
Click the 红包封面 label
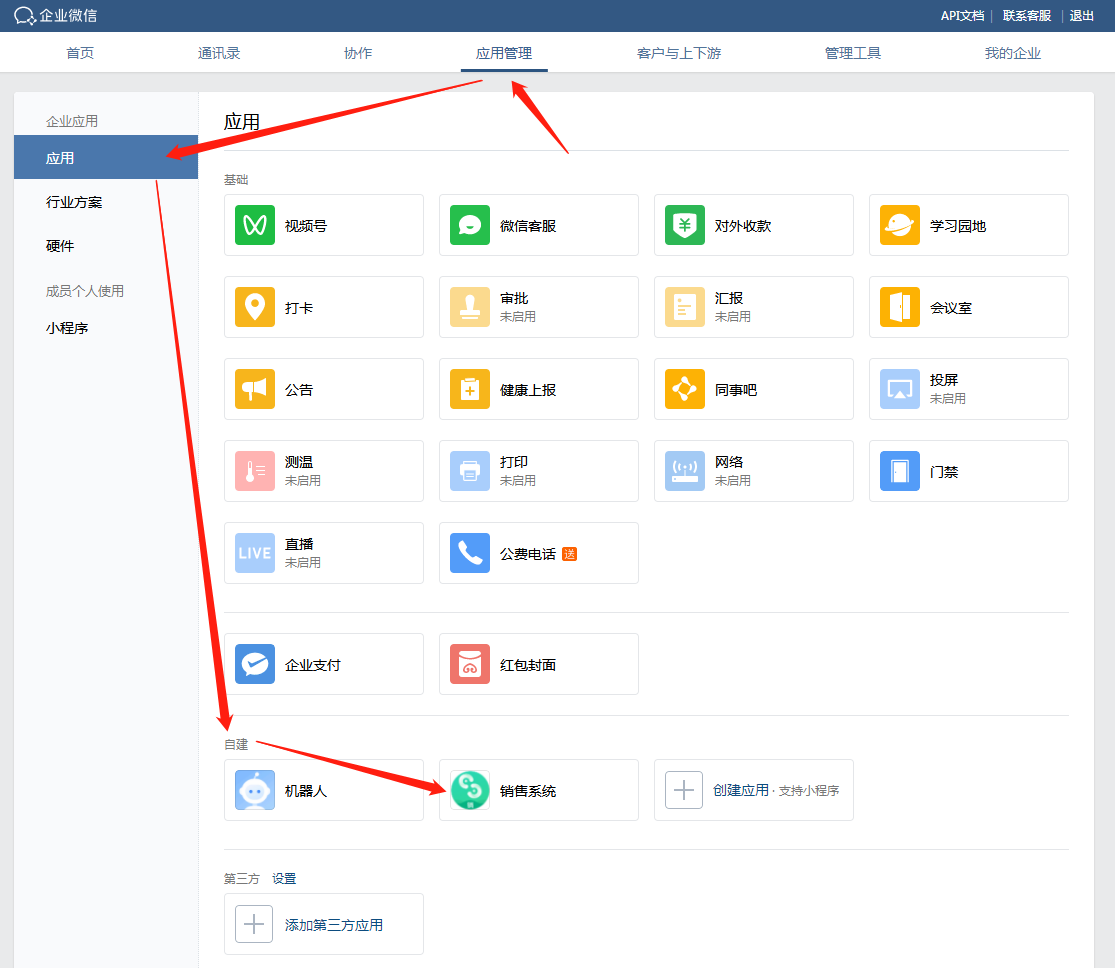(x=528, y=665)
